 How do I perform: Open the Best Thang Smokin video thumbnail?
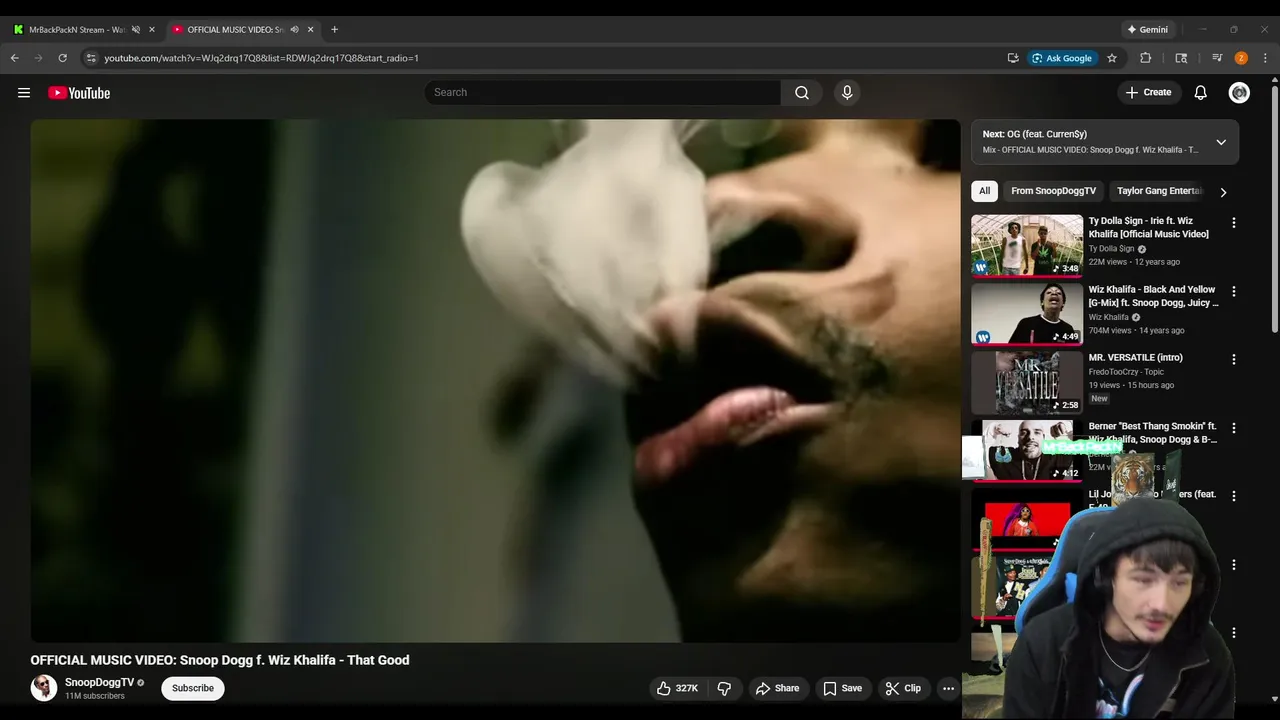1027,450
